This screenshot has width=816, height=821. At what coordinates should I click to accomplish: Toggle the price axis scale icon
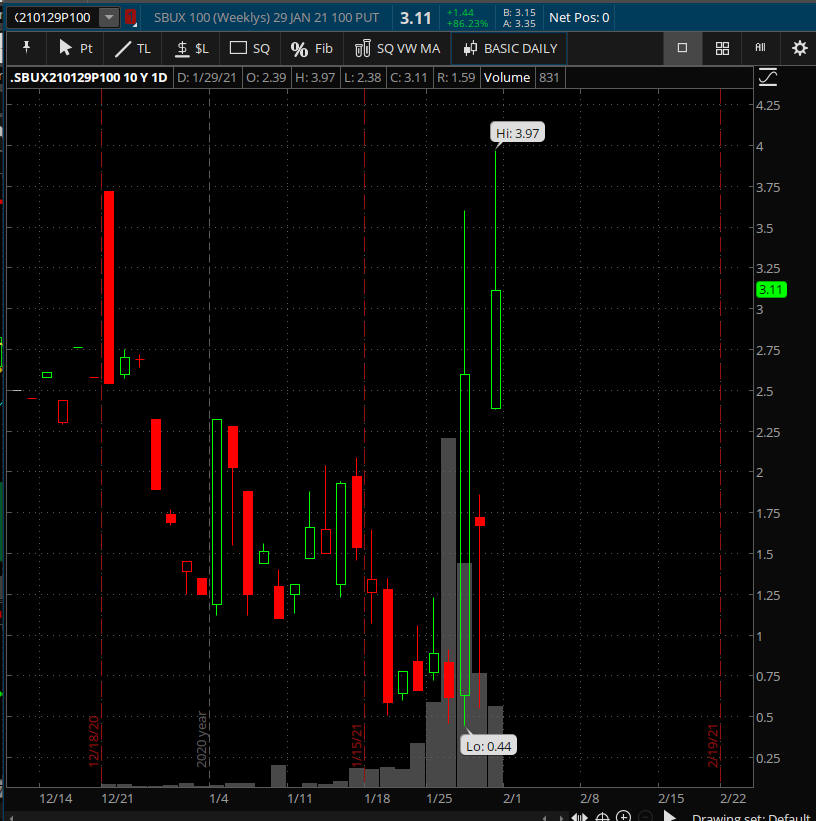(x=767, y=77)
